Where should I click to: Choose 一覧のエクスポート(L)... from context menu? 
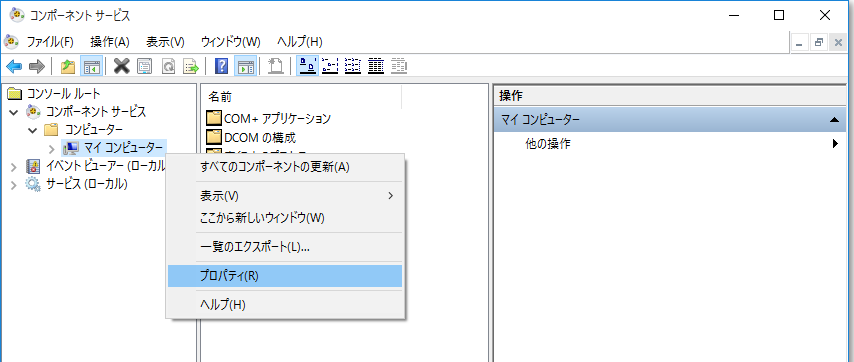coord(285,247)
